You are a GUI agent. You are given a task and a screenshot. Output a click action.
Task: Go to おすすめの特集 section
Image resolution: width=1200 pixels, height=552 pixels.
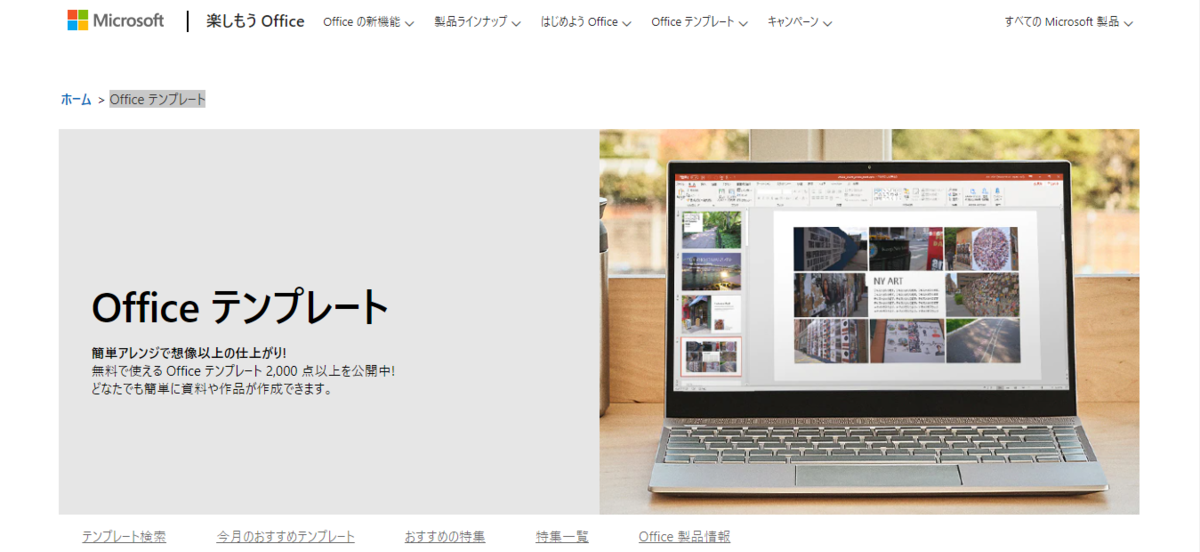445,537
